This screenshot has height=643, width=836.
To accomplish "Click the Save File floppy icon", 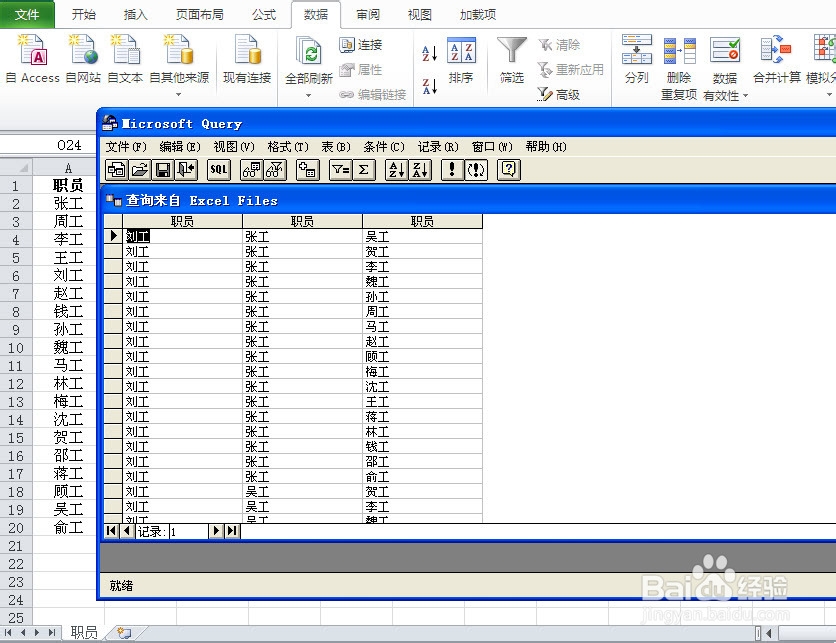I will point(163,170).
